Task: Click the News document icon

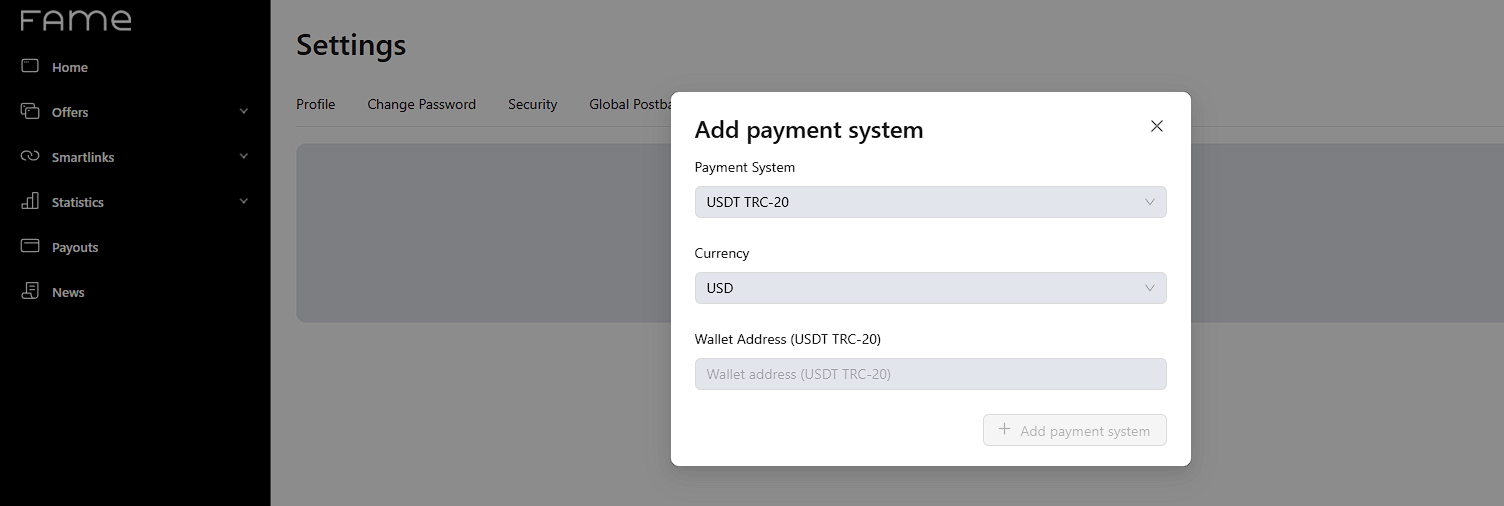Action: click(30, 291)
